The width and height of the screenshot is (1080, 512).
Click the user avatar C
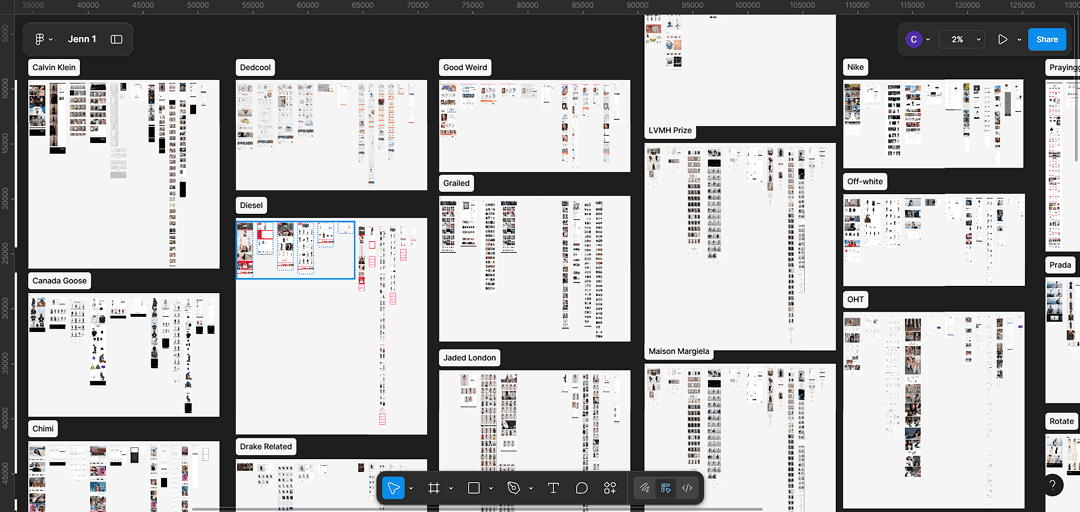click(x=913, y=39)
